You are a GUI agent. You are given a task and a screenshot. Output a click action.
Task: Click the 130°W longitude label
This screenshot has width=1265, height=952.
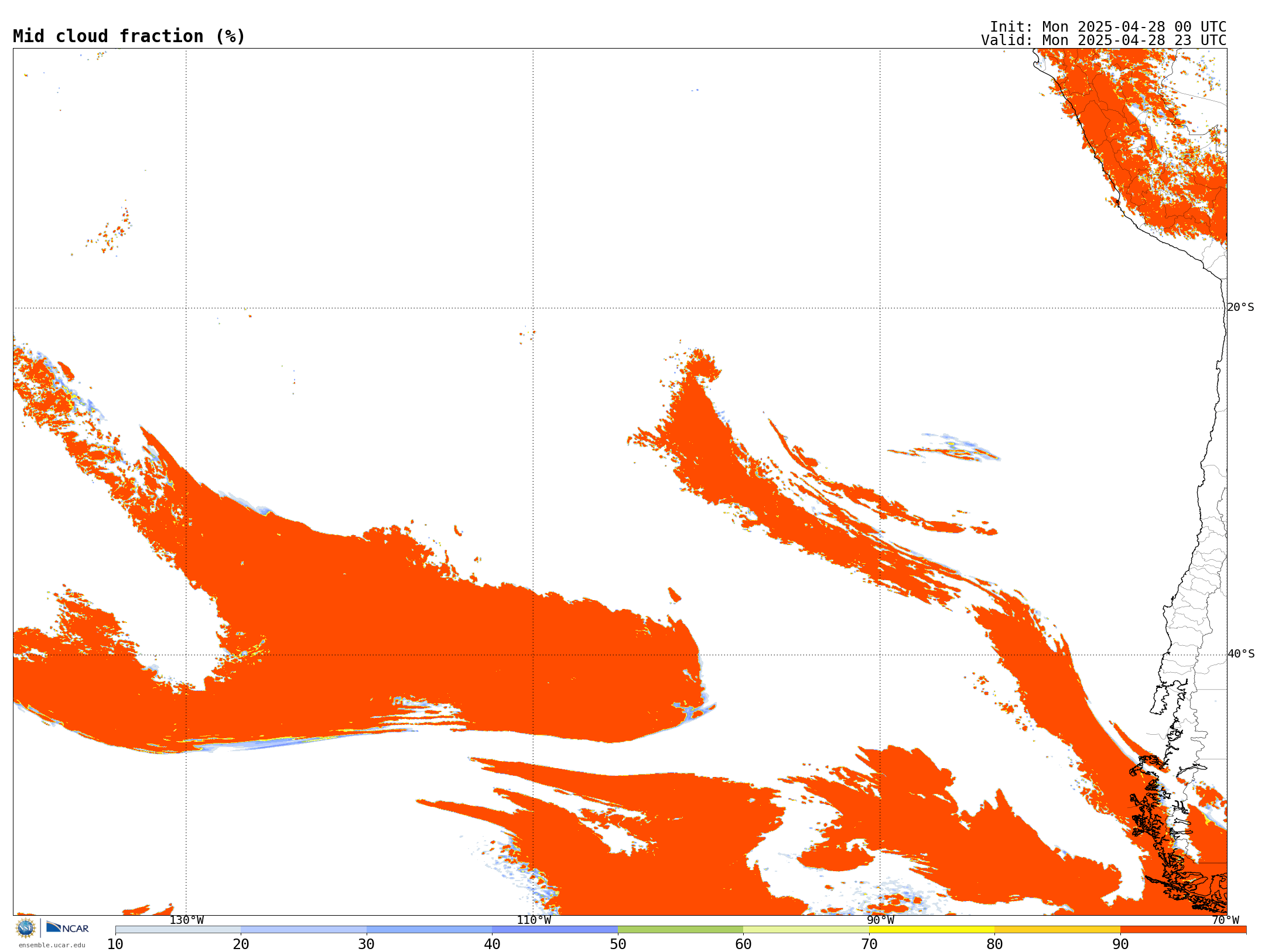coord(187,920)
